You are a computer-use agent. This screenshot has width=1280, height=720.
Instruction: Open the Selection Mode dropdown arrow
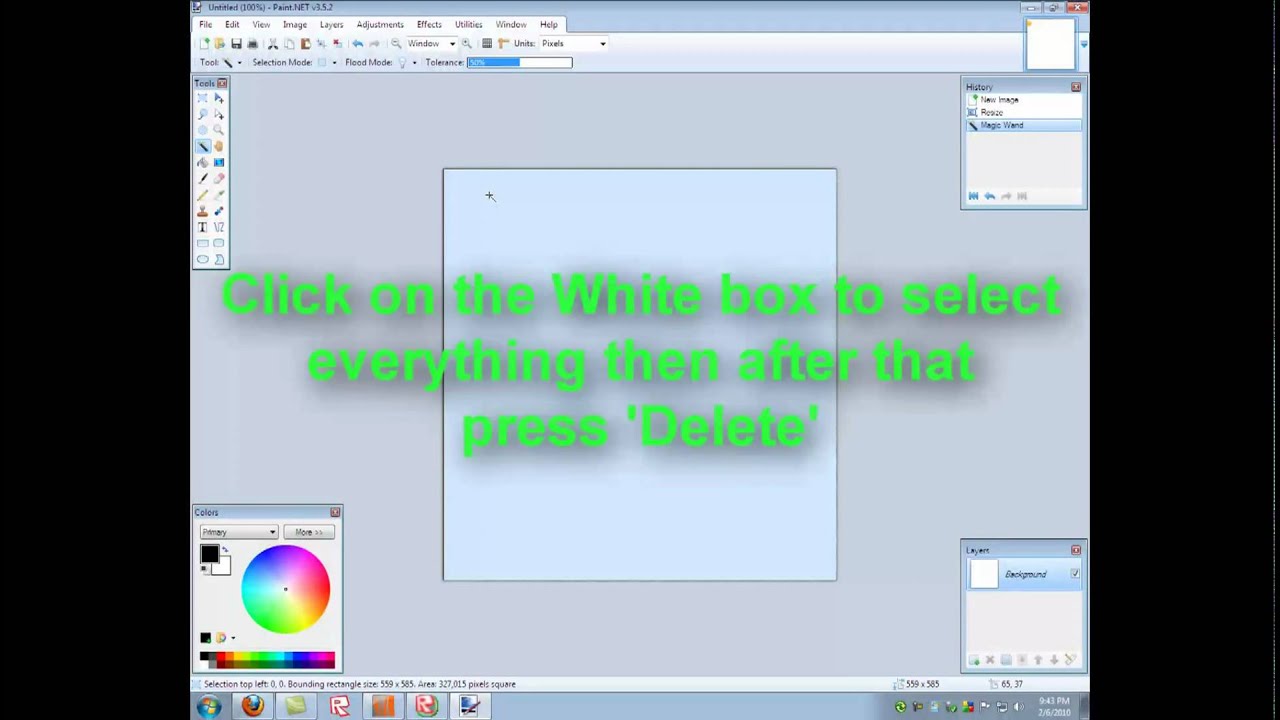[x=335, y=62]
